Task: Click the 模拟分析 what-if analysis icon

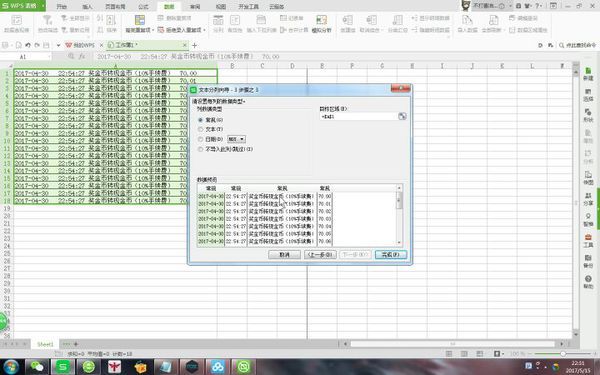Action: tap(321, 24)
